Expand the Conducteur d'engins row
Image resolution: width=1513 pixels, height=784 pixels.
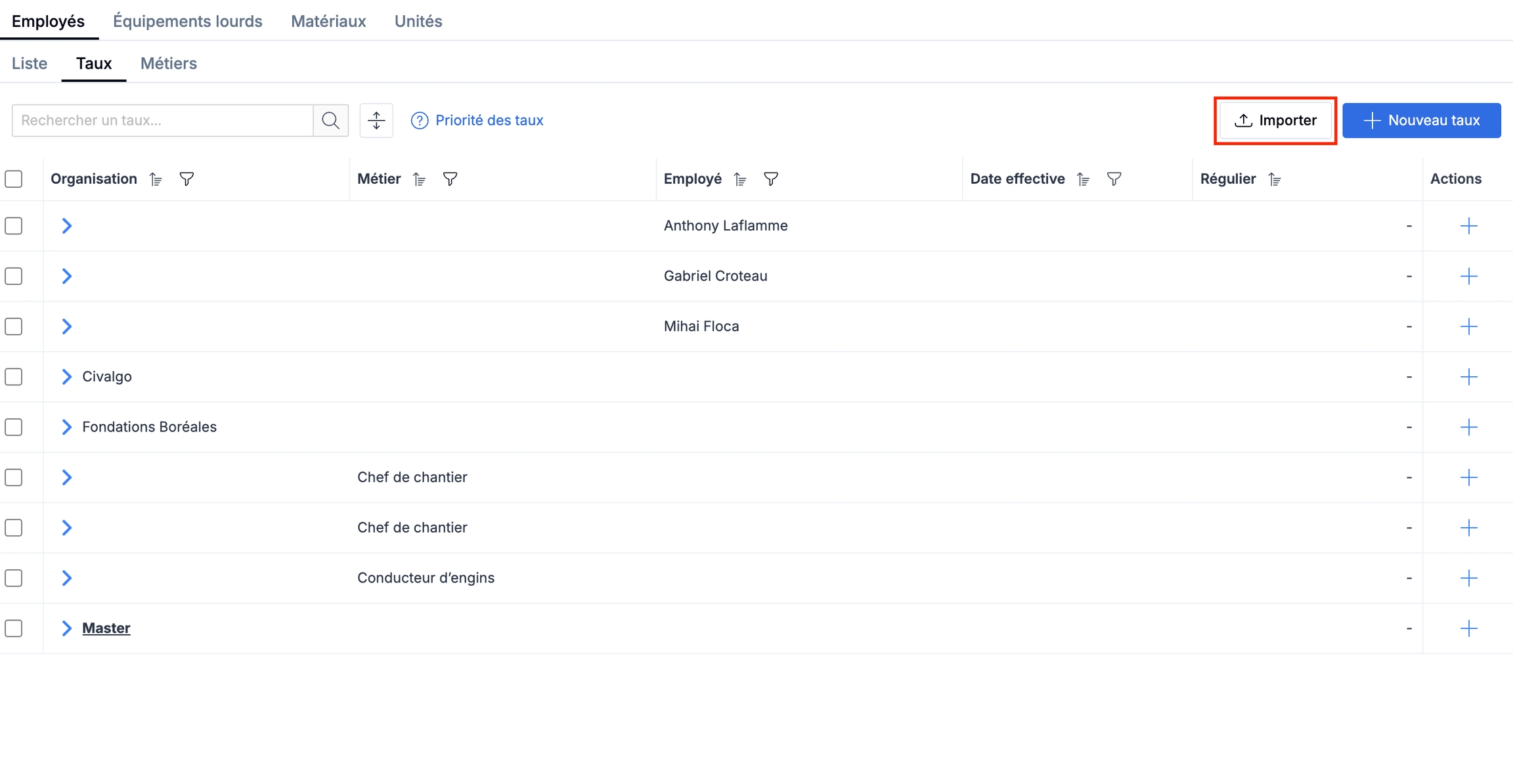(x=66, y=578)
